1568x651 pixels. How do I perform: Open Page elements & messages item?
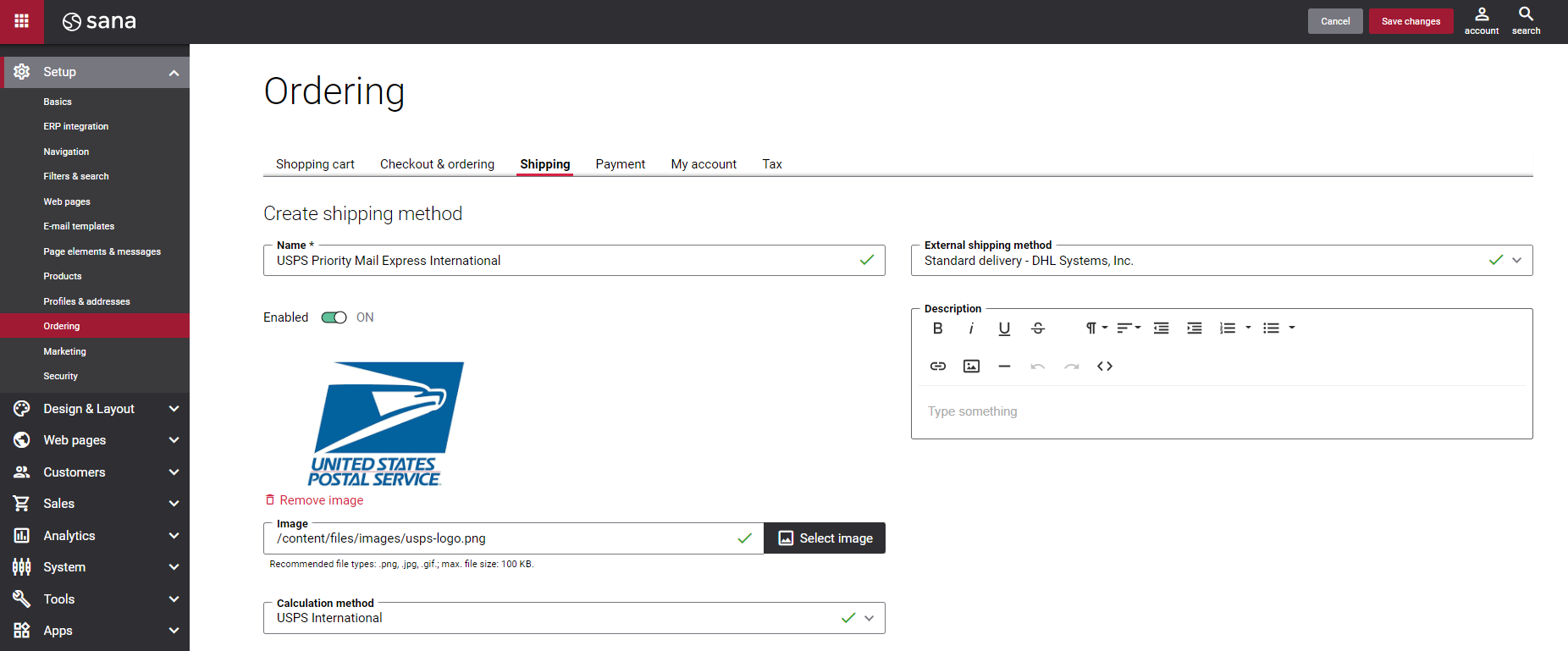point(102,251)
